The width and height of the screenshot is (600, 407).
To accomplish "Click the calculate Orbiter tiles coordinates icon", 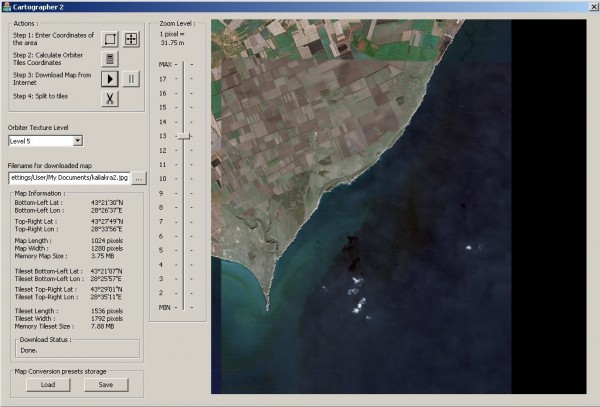I will pyautogui.click(x=111, y=59).
